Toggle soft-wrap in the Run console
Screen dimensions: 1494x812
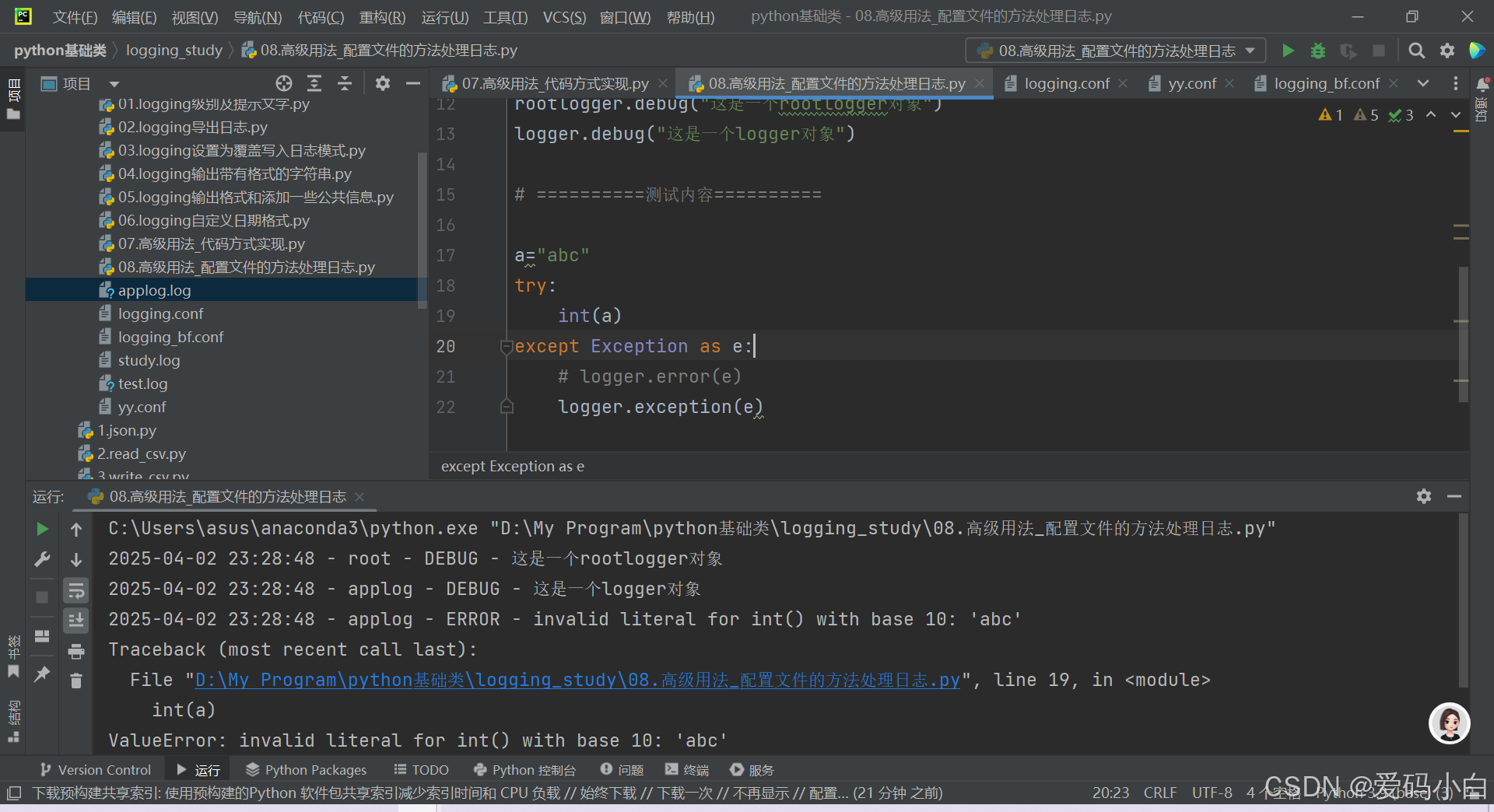[x=76, y=591]
